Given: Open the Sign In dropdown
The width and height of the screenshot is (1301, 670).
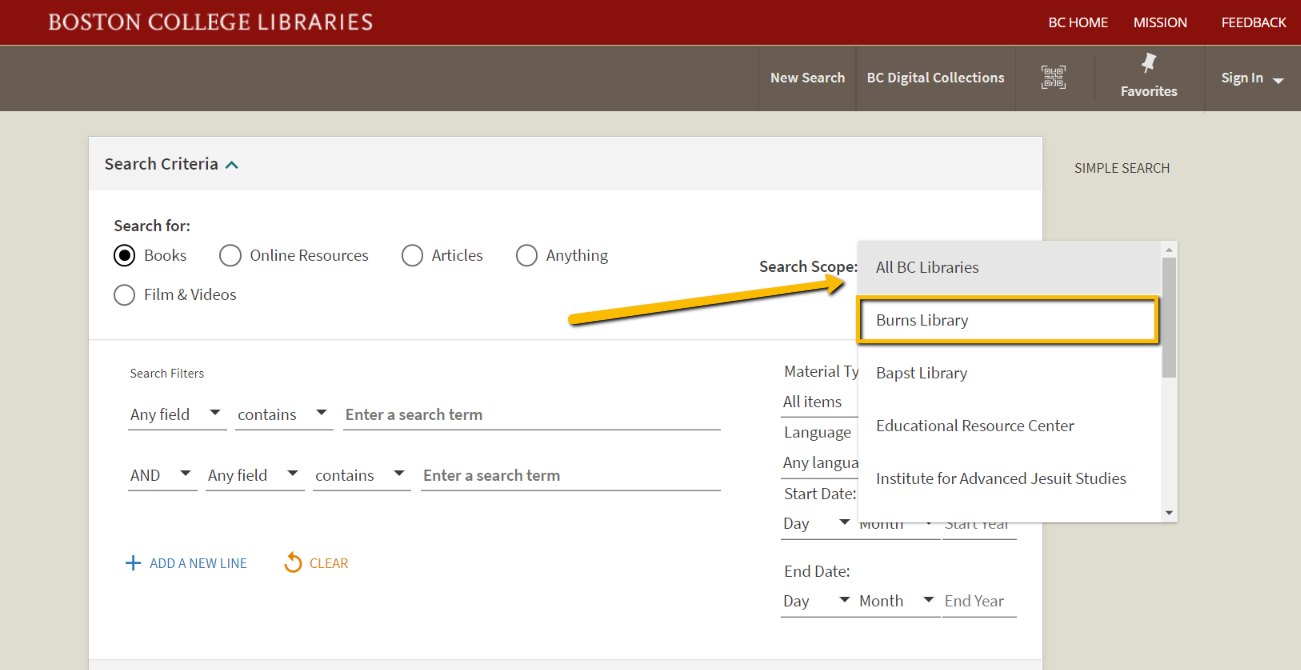Looking at the screenshot, I should [1252, 78].
